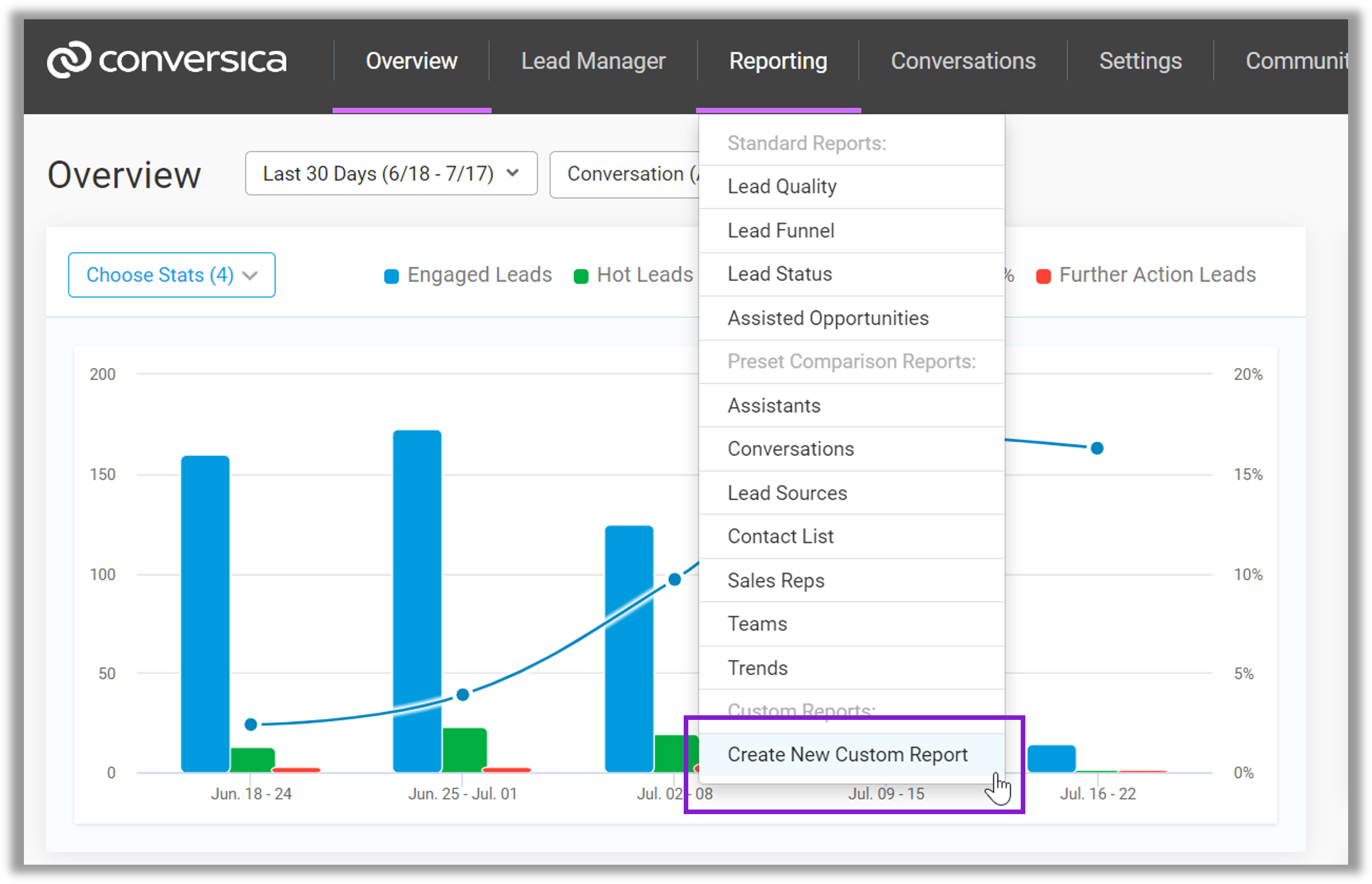
Task: Click the Jun. 25 - Jul. 01 green bar
Action: [x=465, y=750]
